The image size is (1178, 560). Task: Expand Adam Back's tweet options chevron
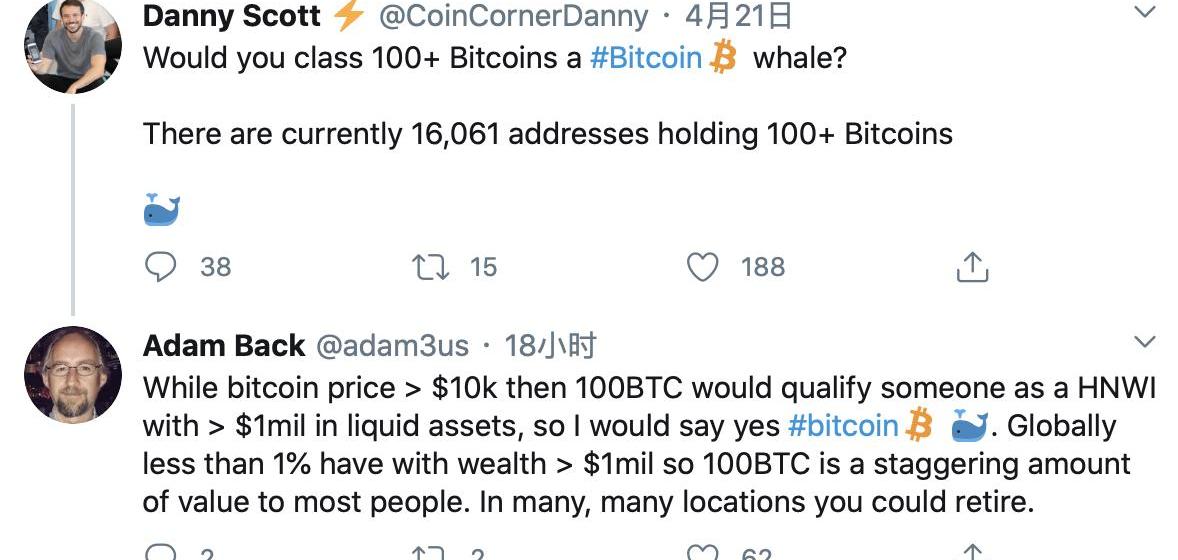[x=1144, y=343]
